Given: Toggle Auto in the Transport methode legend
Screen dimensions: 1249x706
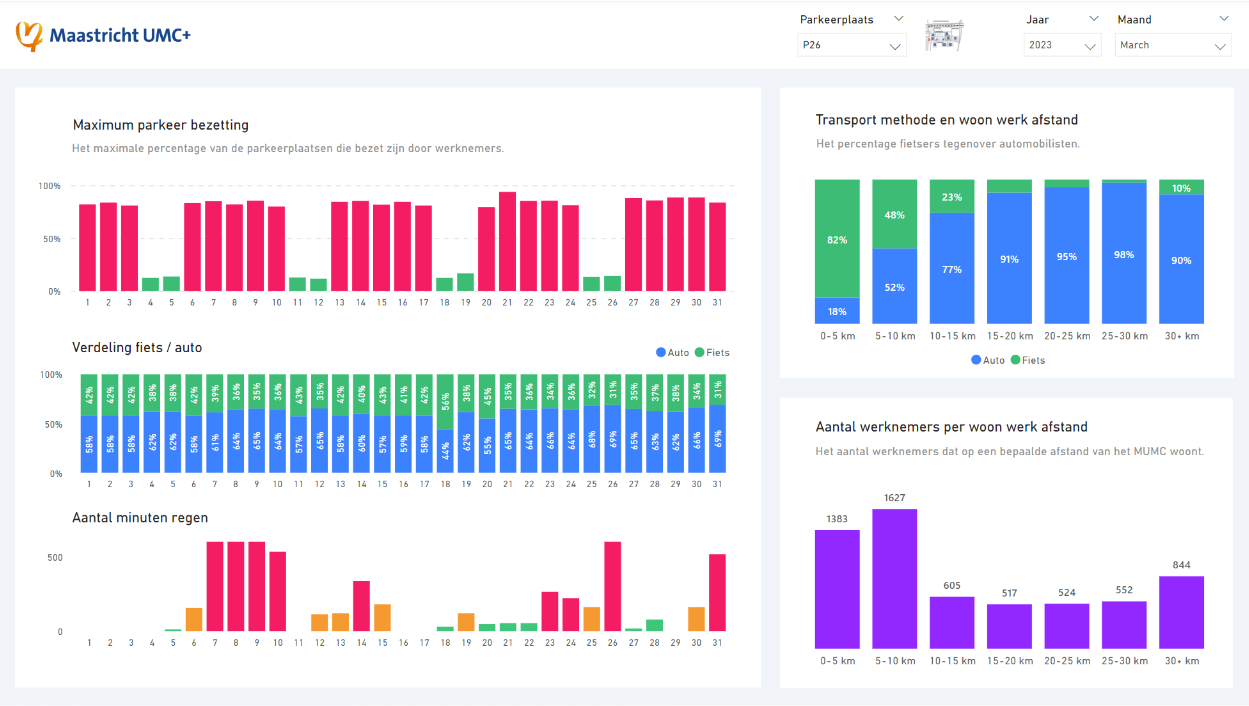Looking at the screenshot, I should pos(985,359).
